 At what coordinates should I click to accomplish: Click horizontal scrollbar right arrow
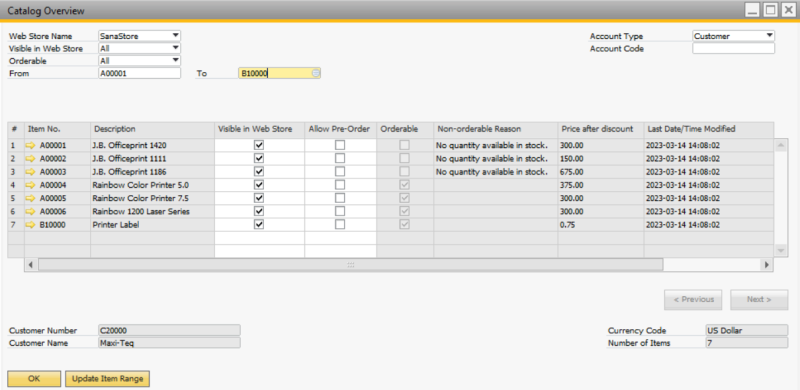click(x=766, y=265)
